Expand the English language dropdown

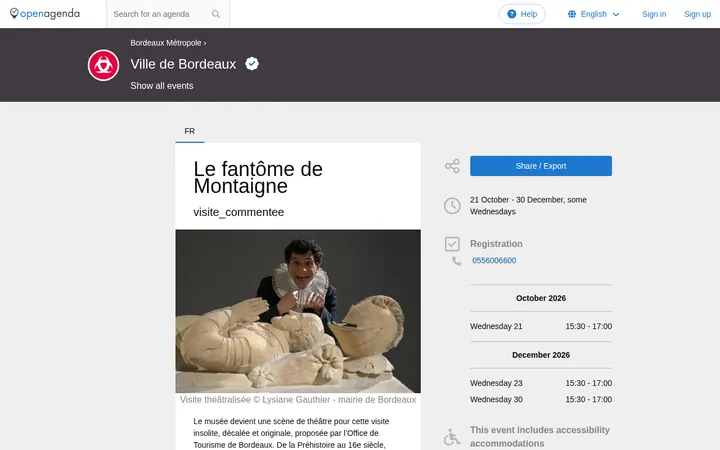coord(594,14)
